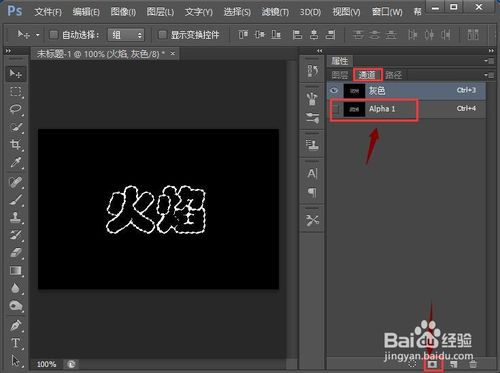This screenshot has height=373, width=500.
Task: Show the Alpha 1 channel visibility box
Action: pyautogui.click(x=336, y=109)
